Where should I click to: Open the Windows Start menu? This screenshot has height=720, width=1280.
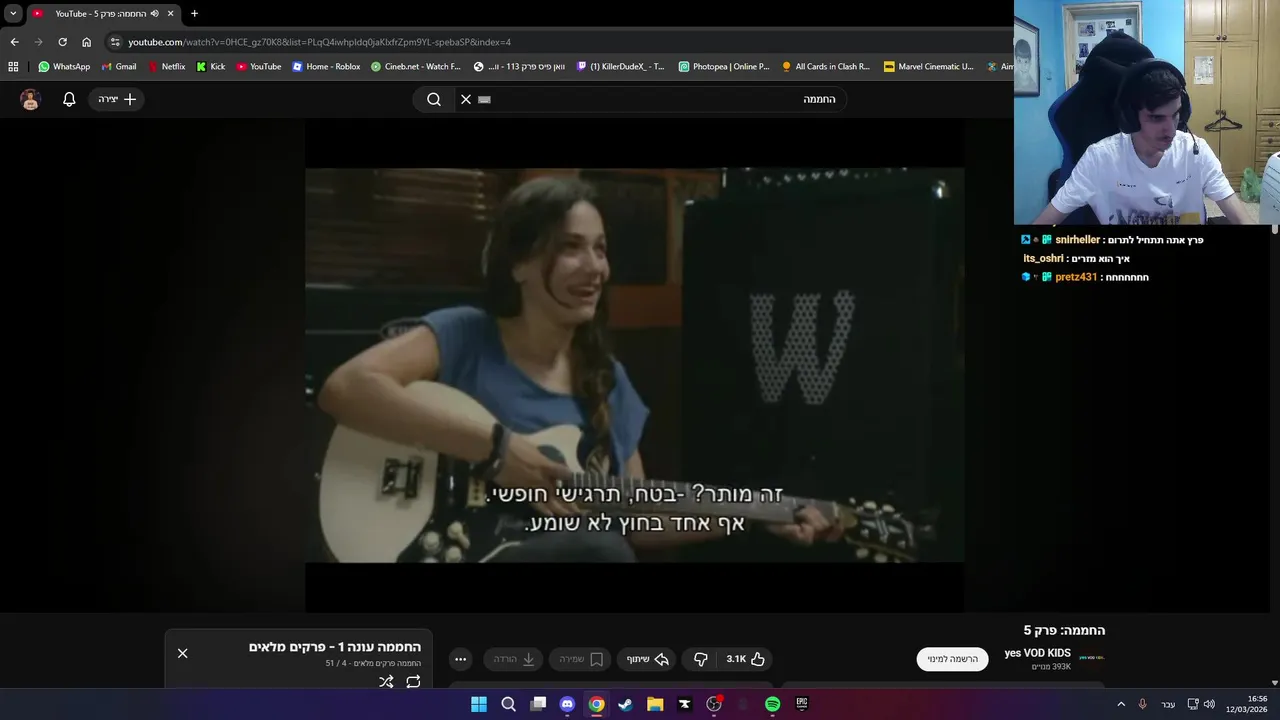coord(479,704)
